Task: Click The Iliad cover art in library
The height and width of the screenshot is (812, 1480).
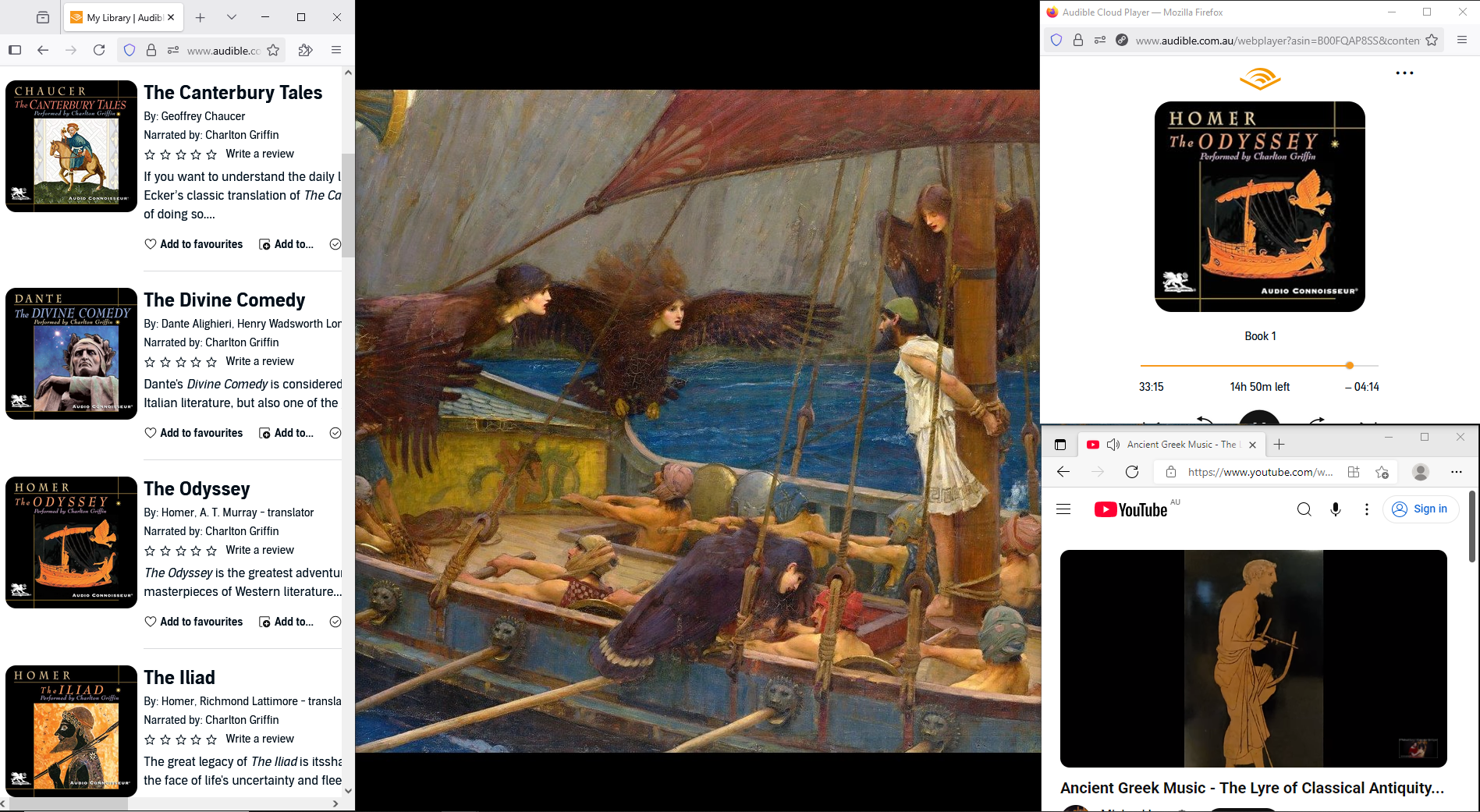Action: (72, 731)
